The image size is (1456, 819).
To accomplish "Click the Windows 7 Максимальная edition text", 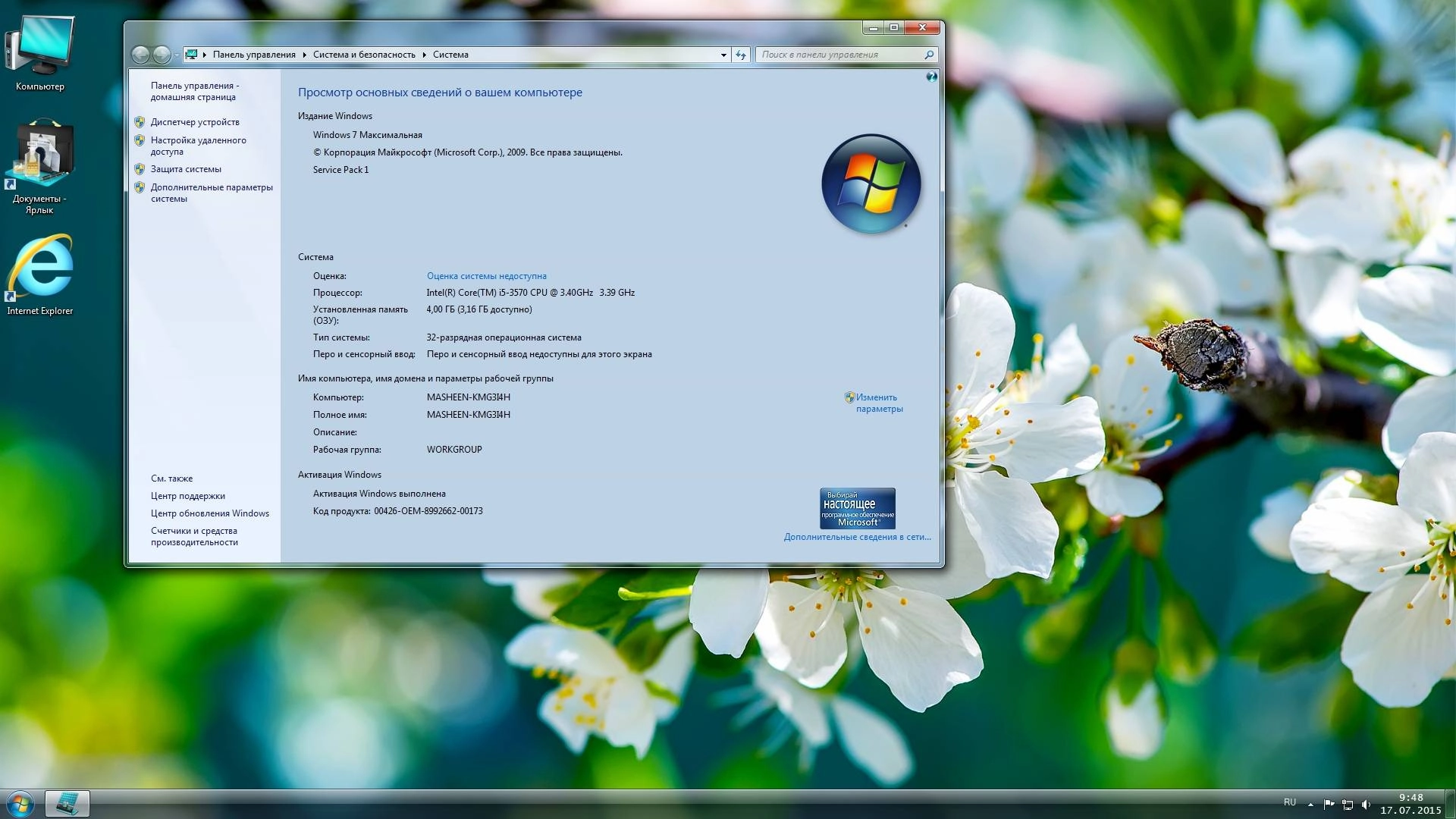I will (x=367, y=135).
